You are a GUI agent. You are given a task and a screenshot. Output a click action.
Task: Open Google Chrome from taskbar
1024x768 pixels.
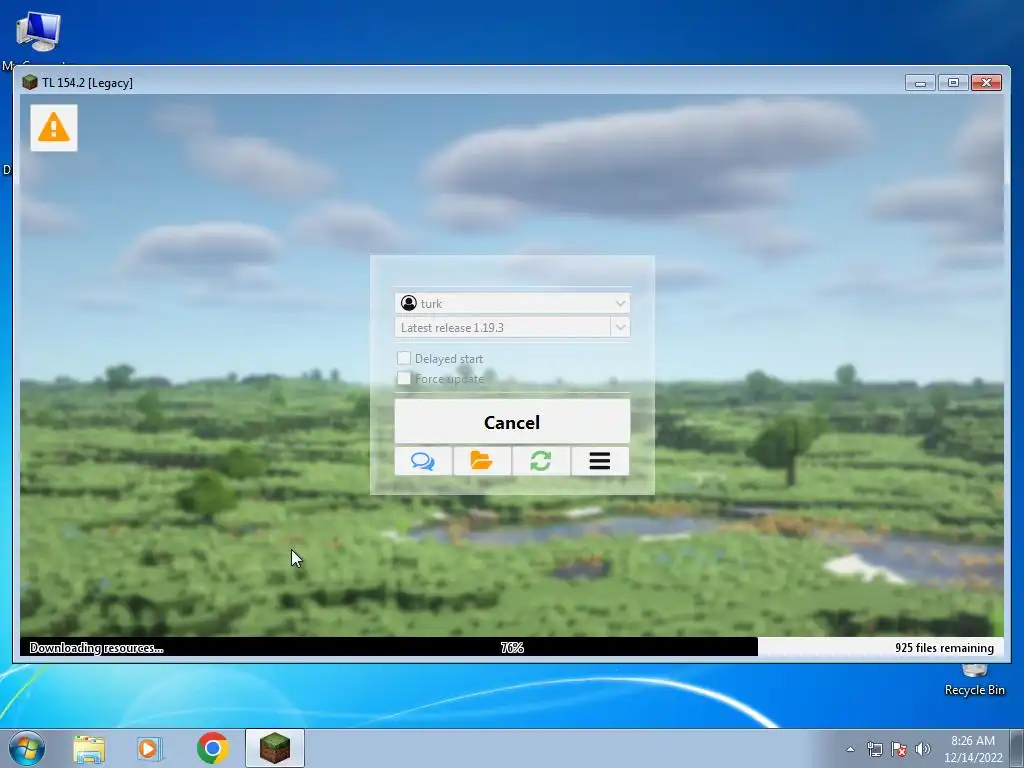(212, 748)
